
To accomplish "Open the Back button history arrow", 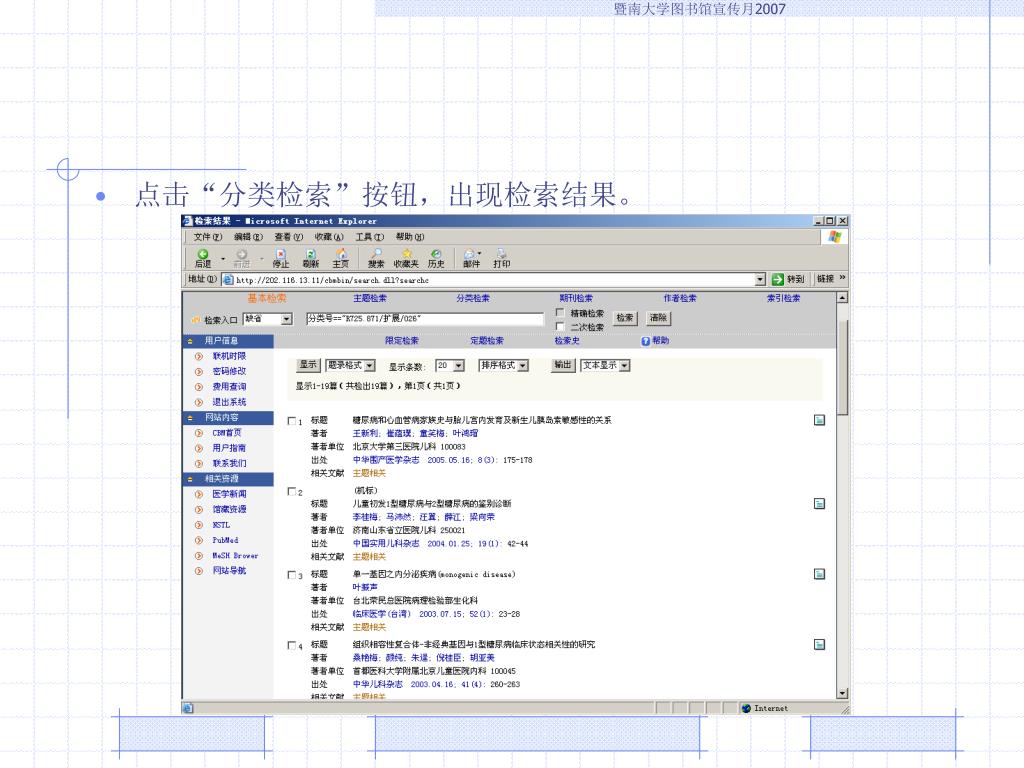I will 223,259.
